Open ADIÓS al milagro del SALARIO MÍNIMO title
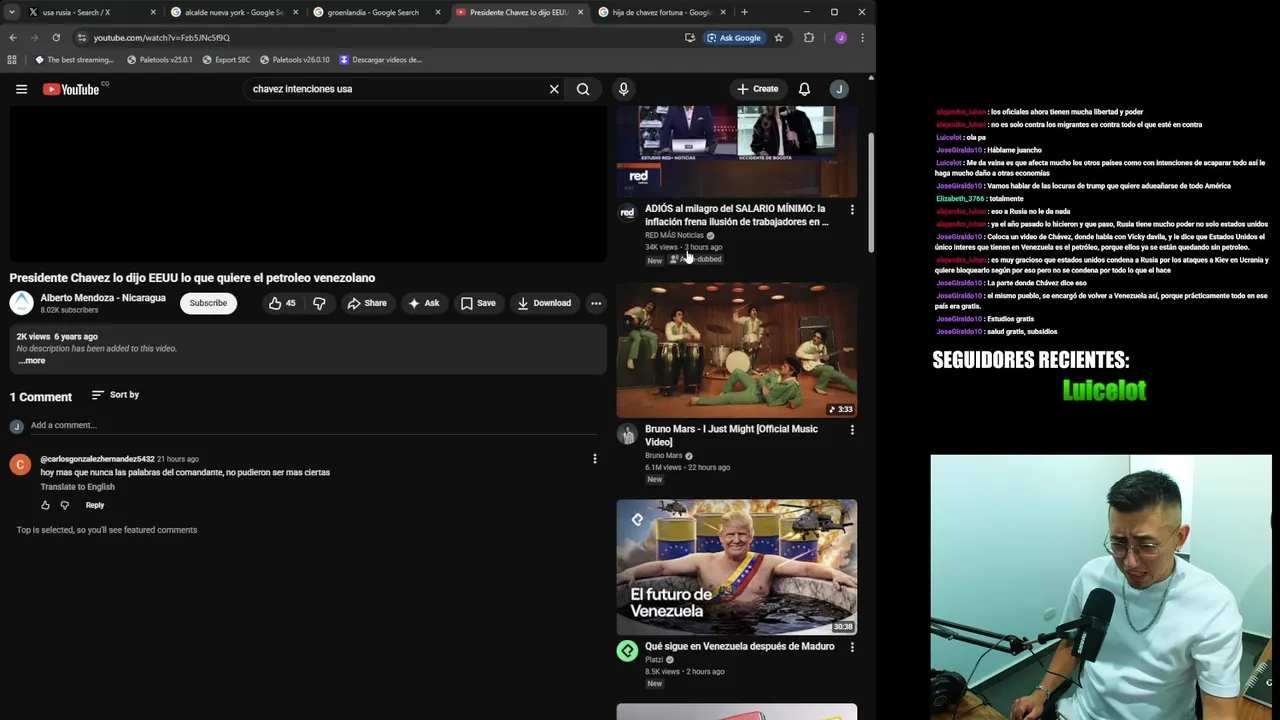The height and width of the screenshot is (720, 1280). coord(736,215)
